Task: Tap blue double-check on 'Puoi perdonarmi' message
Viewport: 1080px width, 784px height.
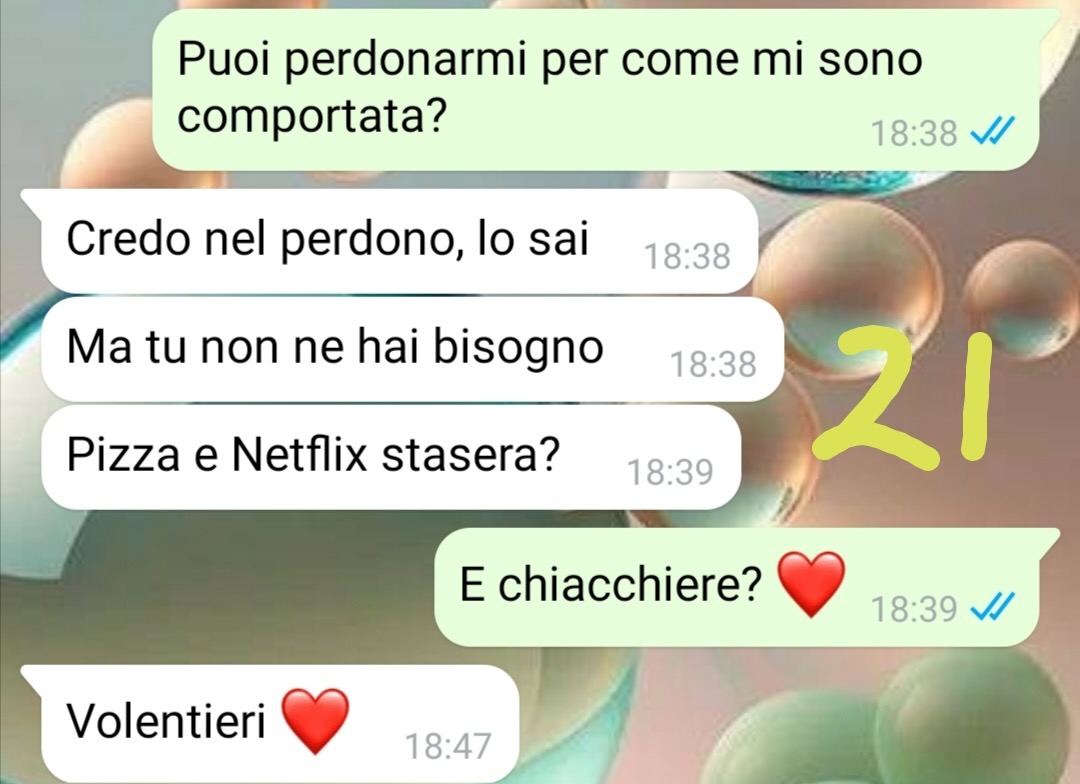Action: click(992, 130)
